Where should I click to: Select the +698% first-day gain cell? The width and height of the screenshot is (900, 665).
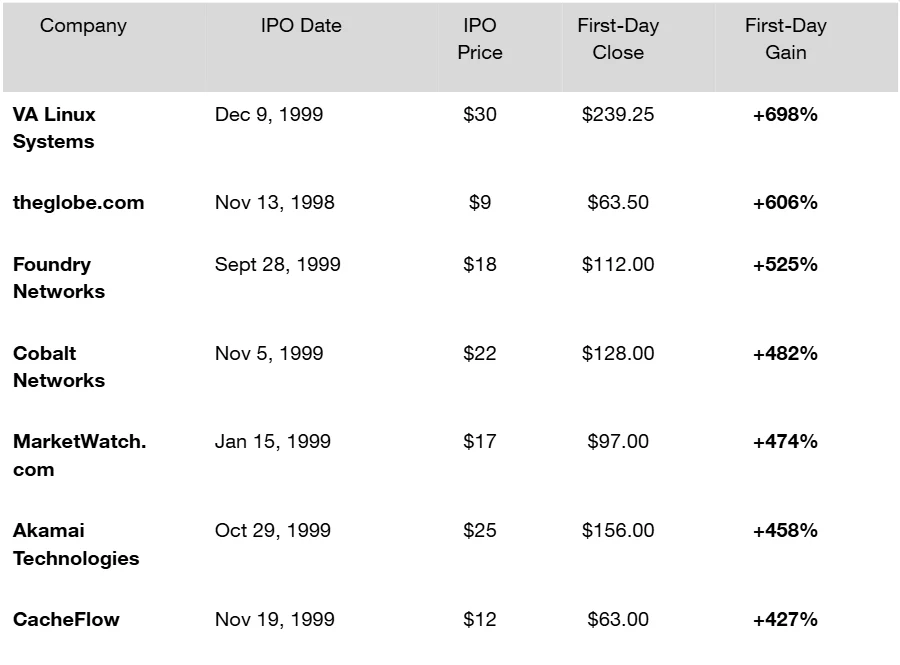click(785, 114)
